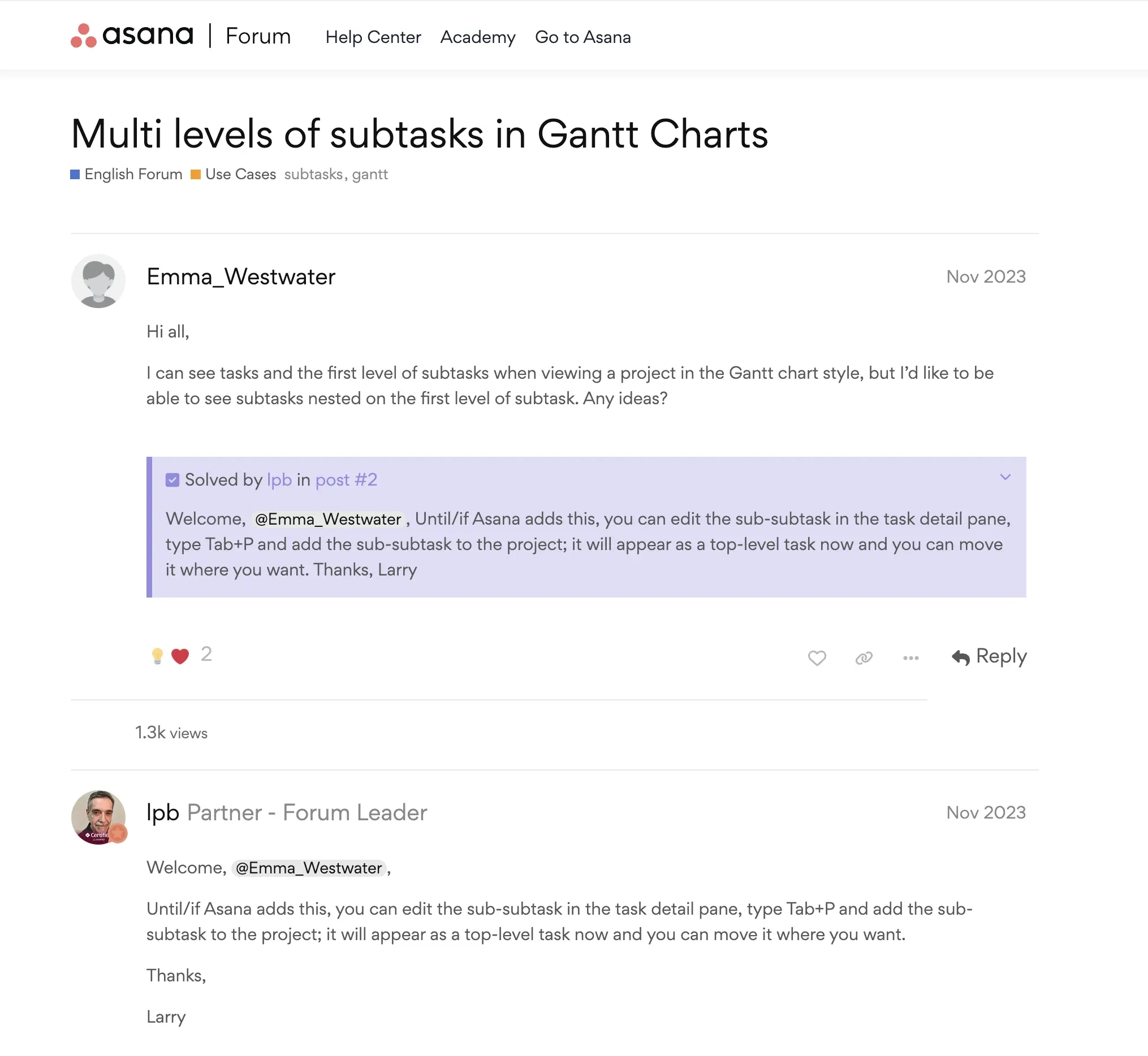Open the gantt tag

pyautogui.click(x=369, y=174)
